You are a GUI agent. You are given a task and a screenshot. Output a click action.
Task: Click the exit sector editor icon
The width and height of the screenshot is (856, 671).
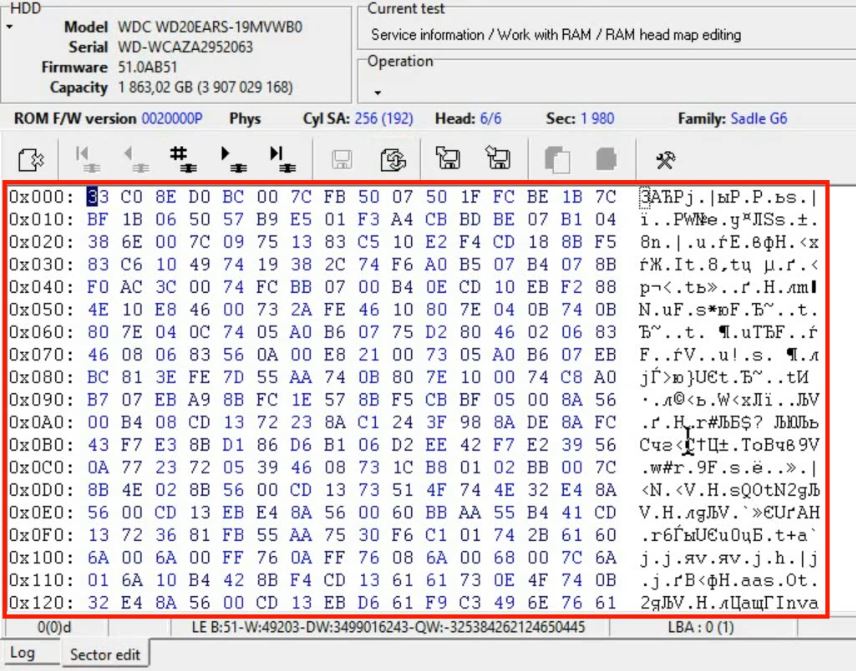[x=31, y=159]
